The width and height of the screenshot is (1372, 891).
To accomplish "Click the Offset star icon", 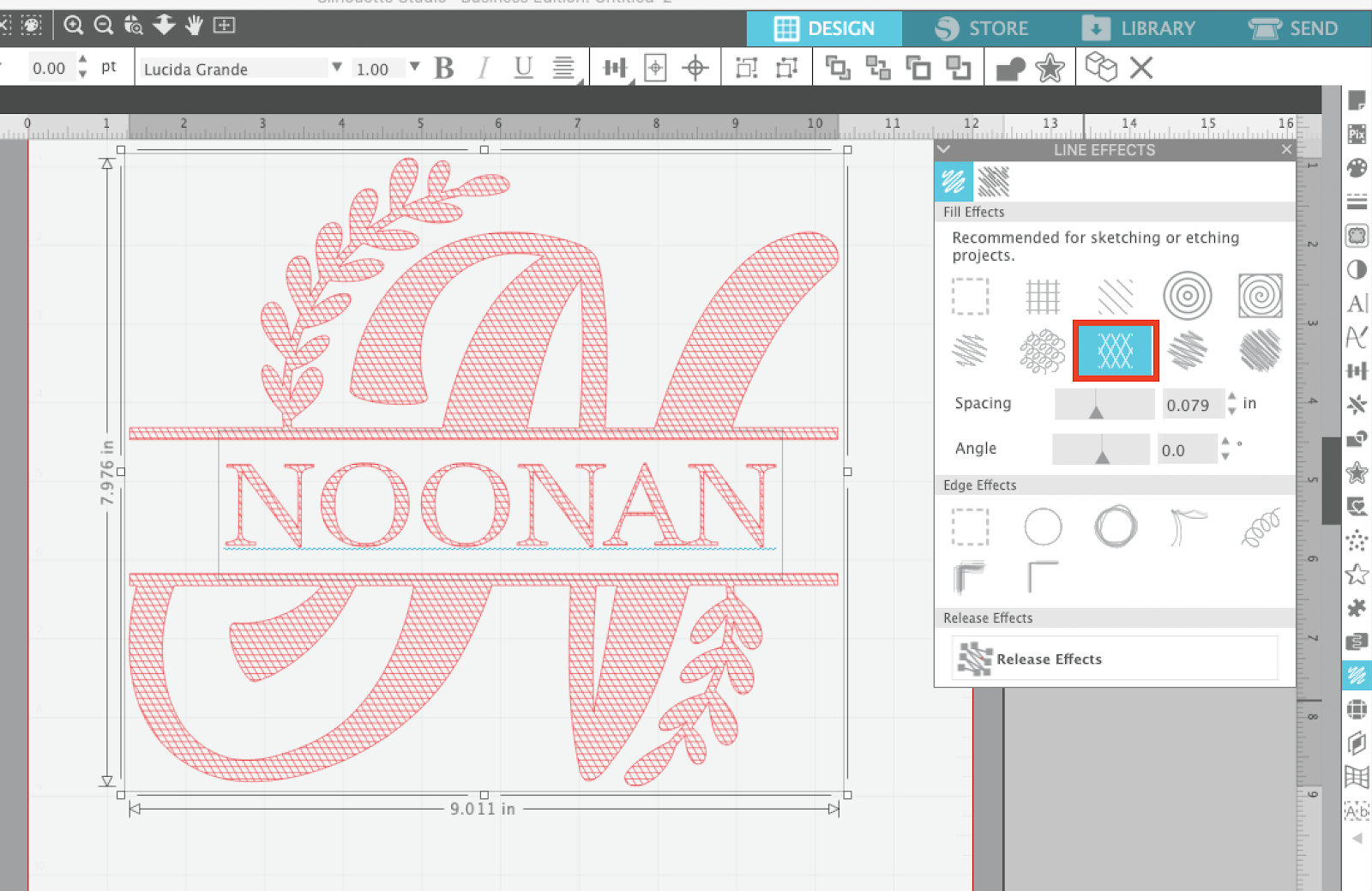I will (1050, 68).
